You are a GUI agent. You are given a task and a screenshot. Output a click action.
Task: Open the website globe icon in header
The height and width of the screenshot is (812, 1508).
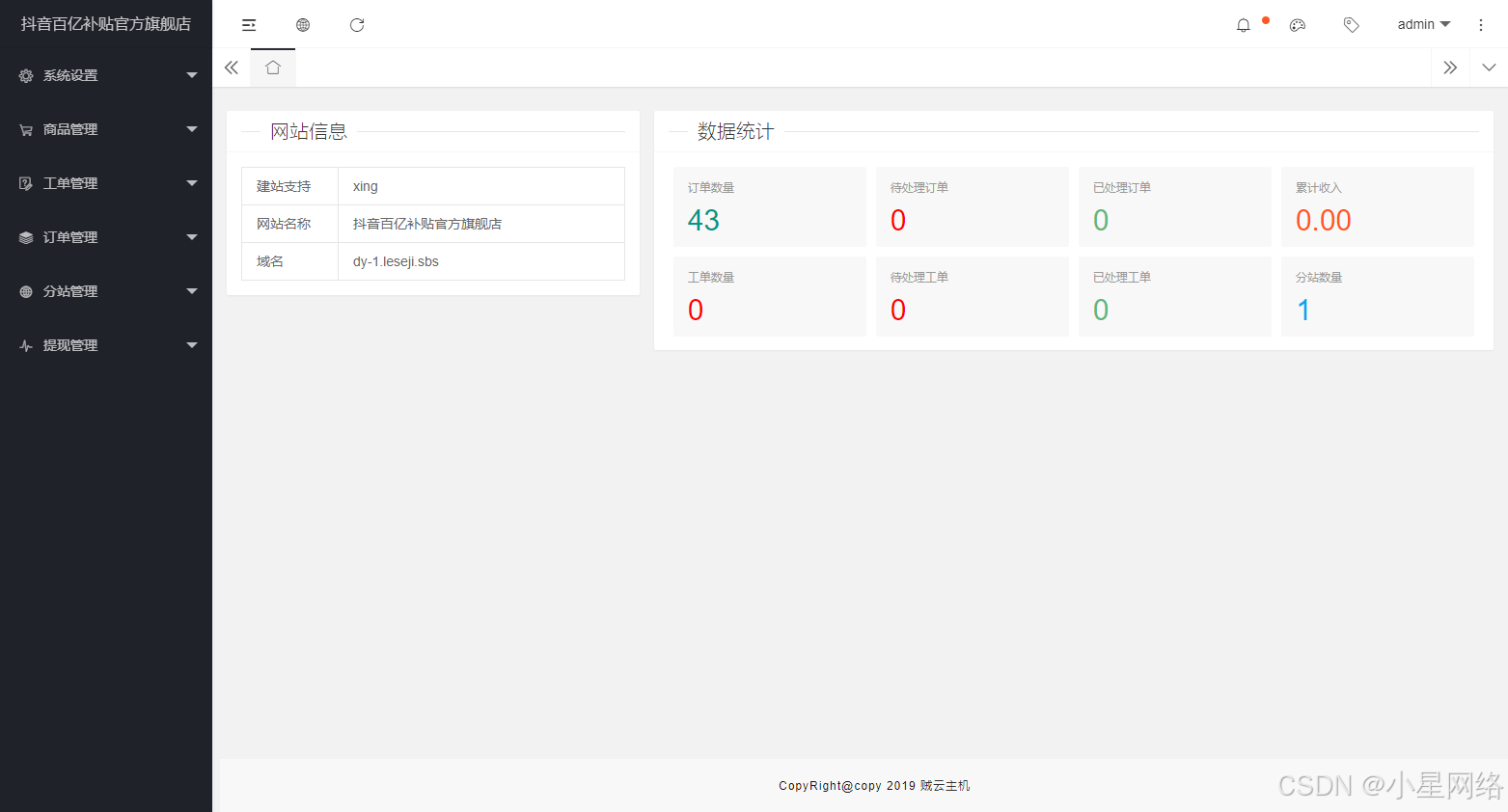(303, 25)
